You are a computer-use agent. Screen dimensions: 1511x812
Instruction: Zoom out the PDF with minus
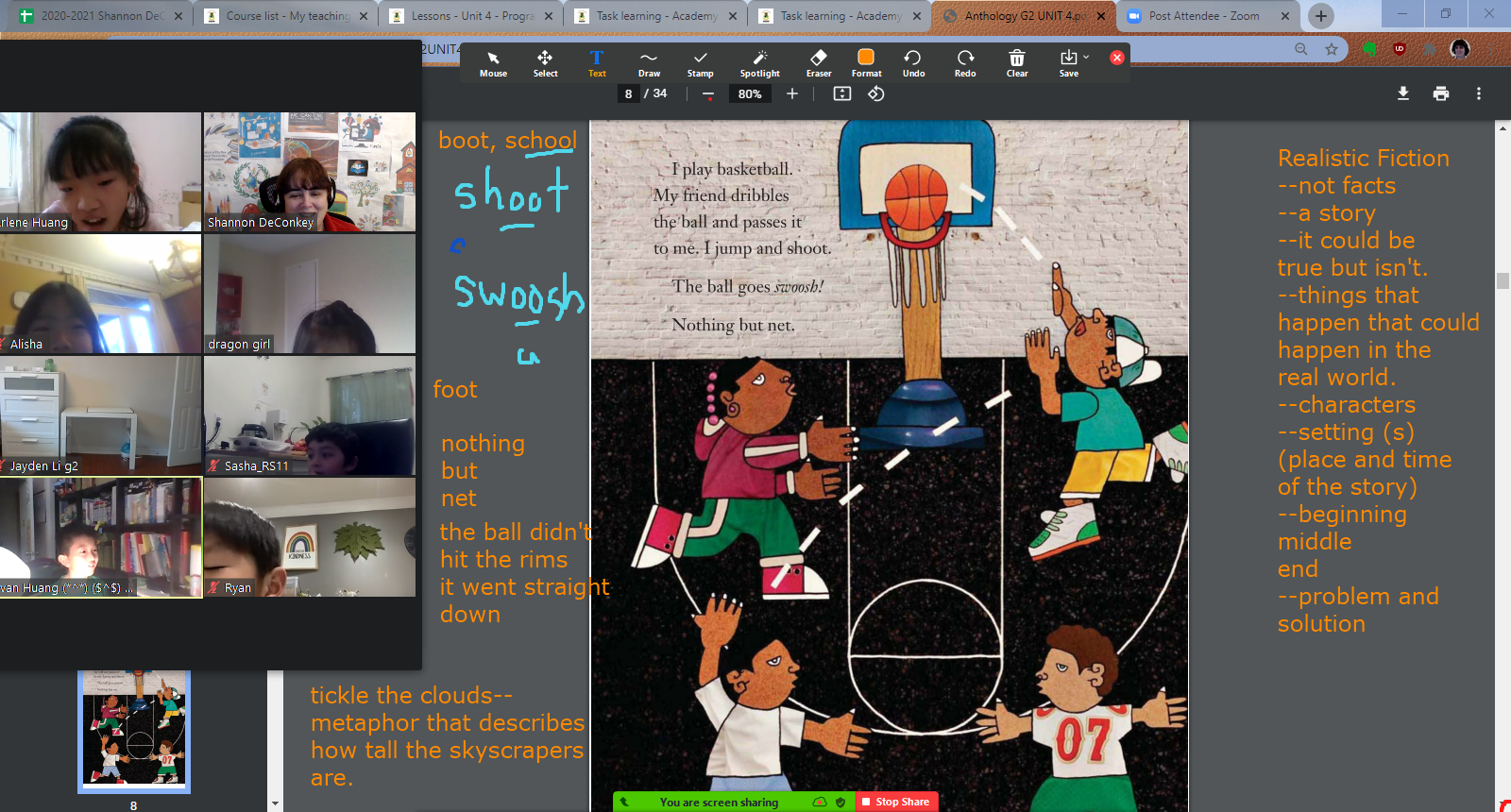(x=708, y=93)
